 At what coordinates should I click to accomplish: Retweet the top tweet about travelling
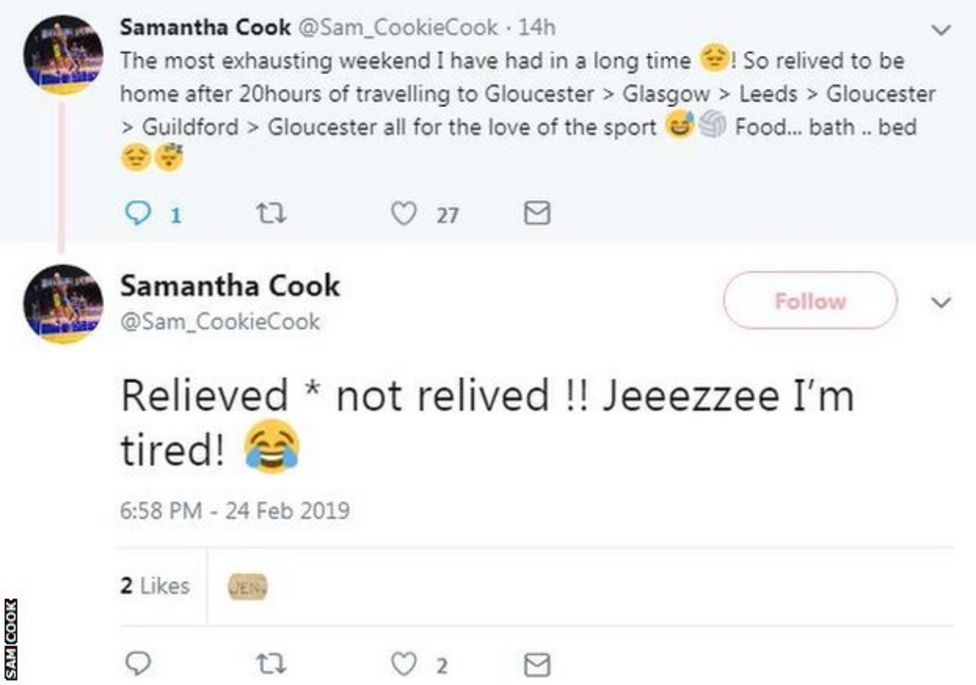point(270,212)
